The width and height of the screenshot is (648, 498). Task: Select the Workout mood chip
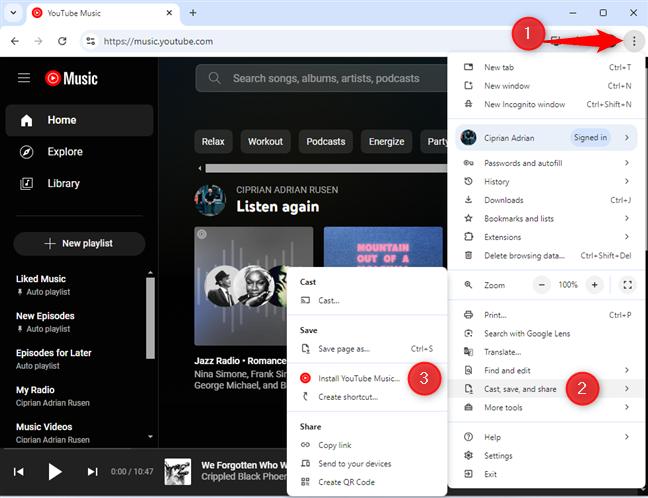pyautogui.click(x=265, y=141)
